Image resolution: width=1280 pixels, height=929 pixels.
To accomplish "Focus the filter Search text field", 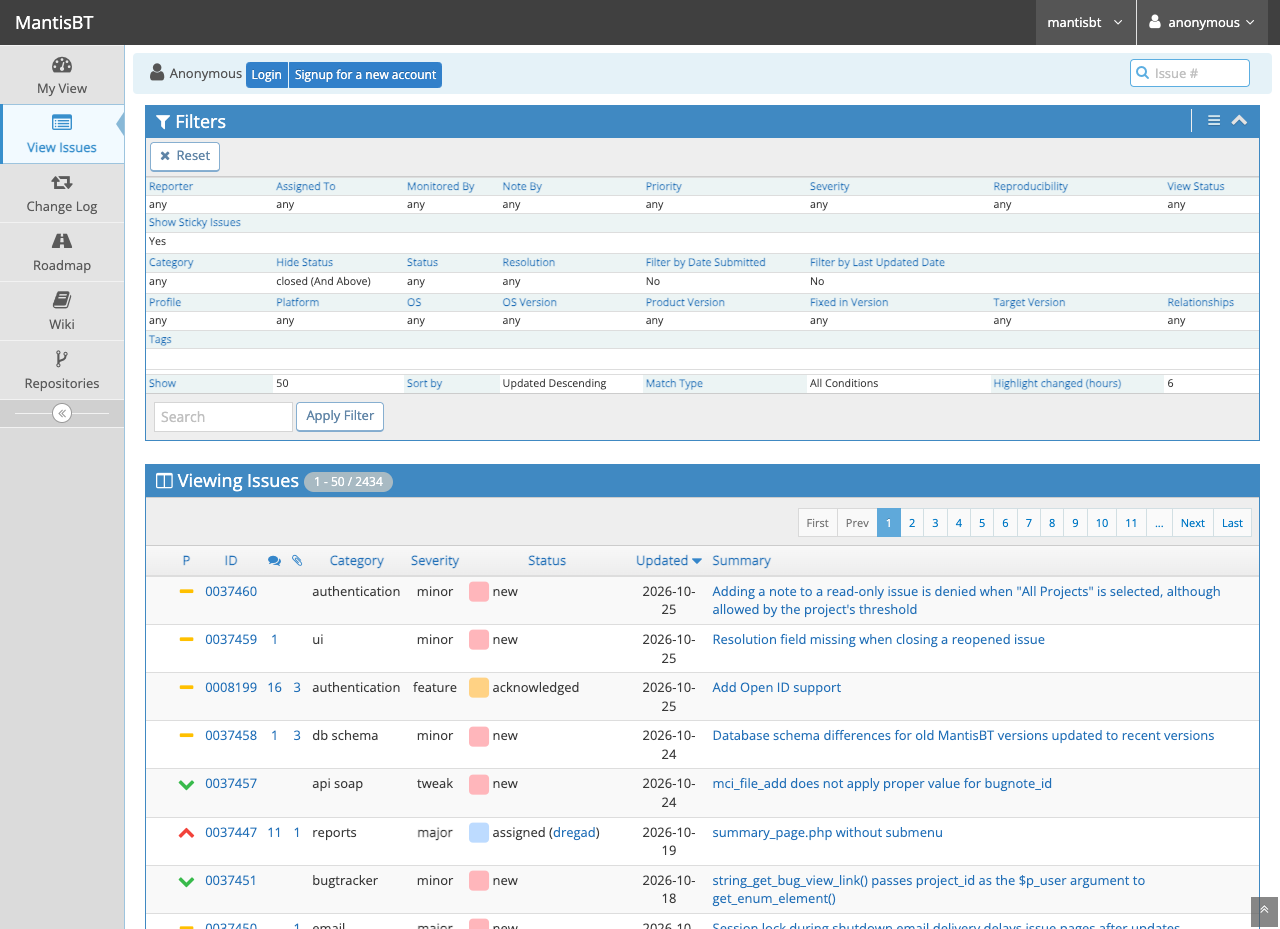I will click(x=223, y=417).
